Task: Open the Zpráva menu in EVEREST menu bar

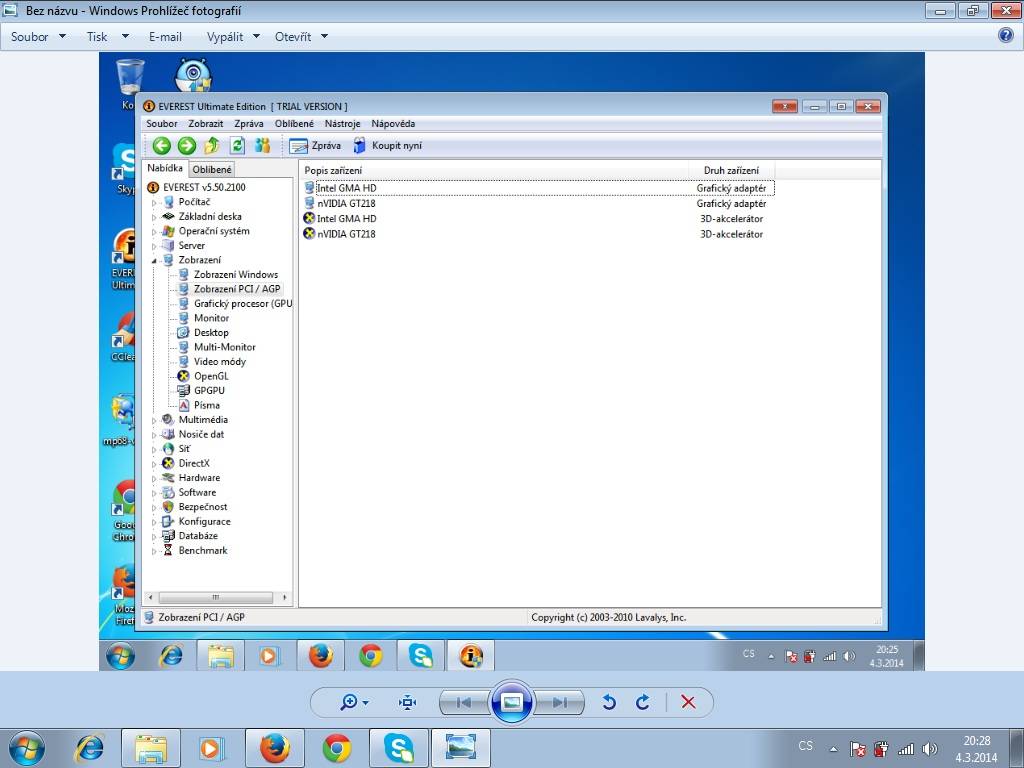Action: [249, 123]
